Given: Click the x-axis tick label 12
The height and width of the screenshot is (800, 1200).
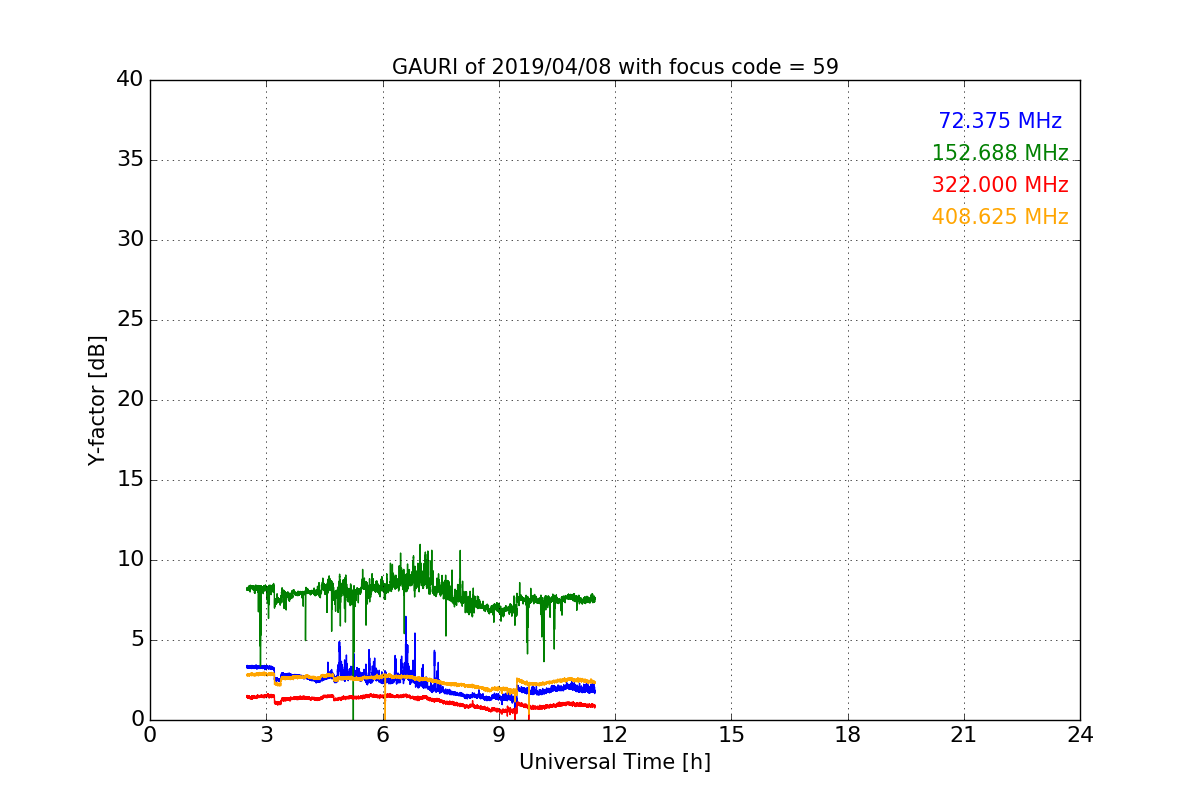Looking at the screenshot, I should 615,734.
